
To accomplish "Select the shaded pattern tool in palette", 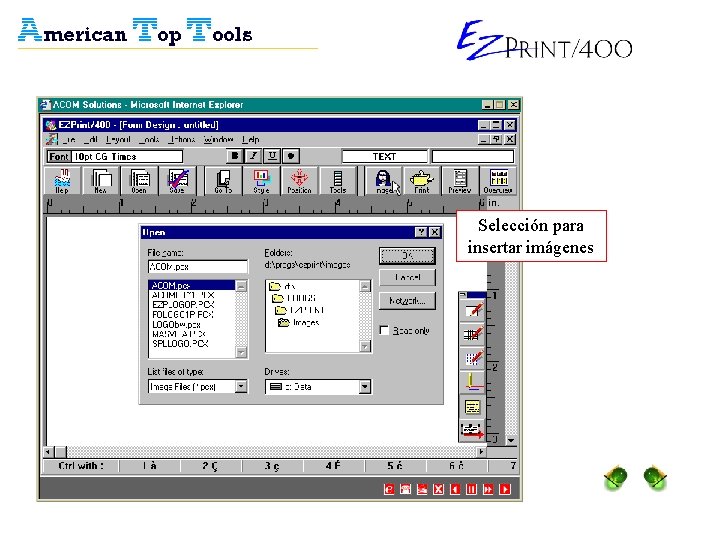I will pos(472,358).
